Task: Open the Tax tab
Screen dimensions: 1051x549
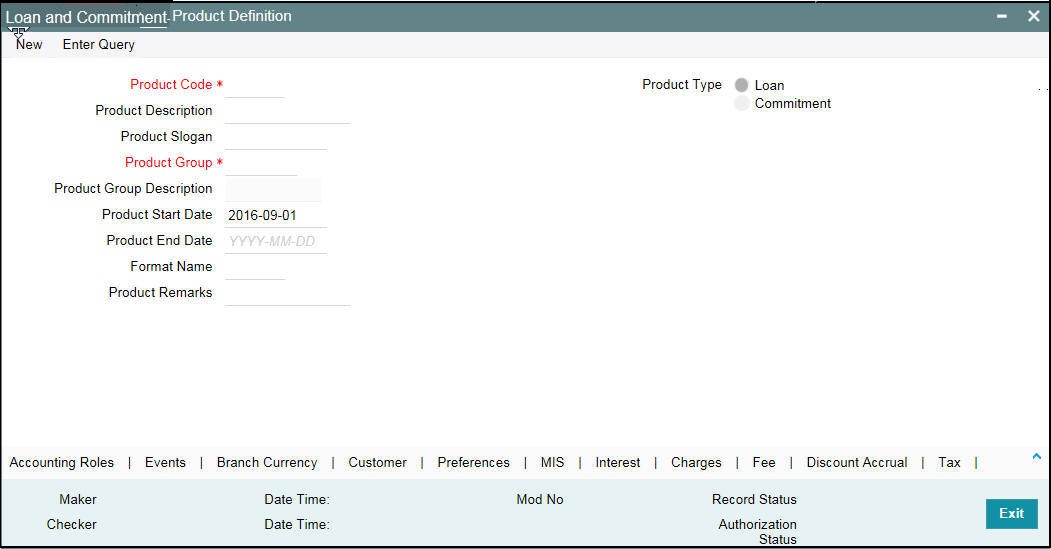Action: (x=949, y=463)
